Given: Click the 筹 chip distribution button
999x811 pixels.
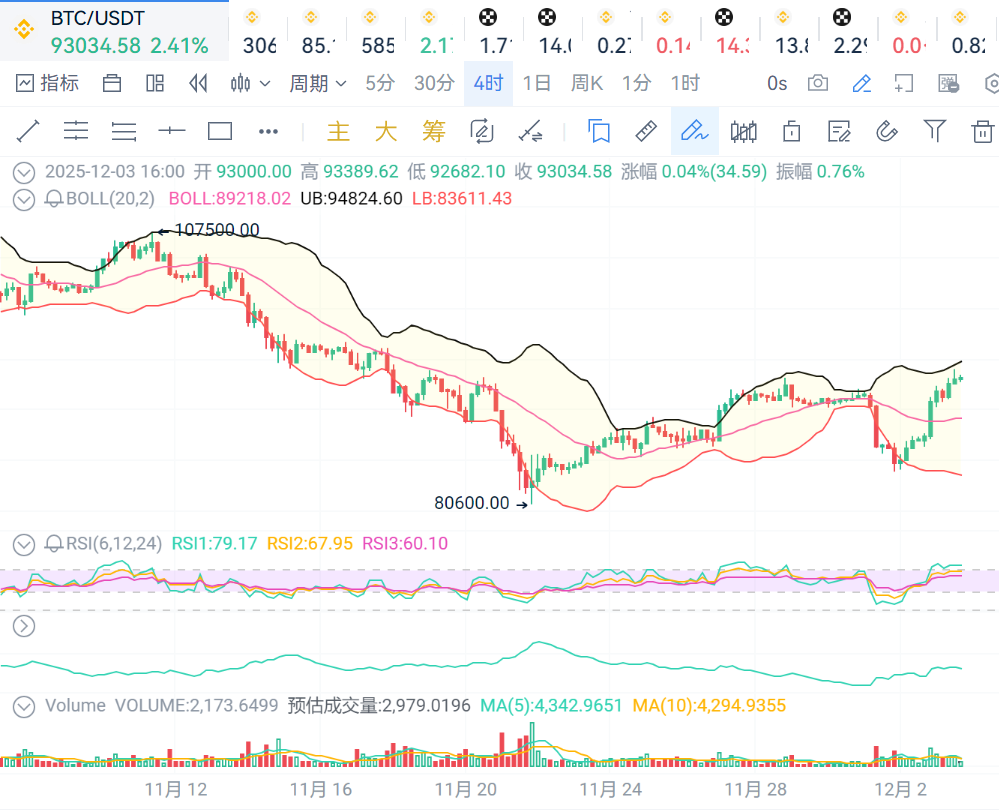Looking at the screenshot, I should click(433, 131).
